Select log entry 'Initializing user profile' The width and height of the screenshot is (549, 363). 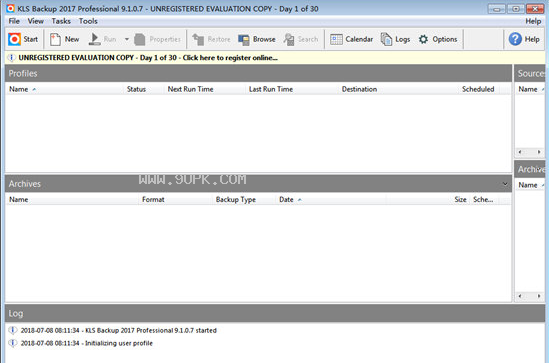(x=86, y=343)
